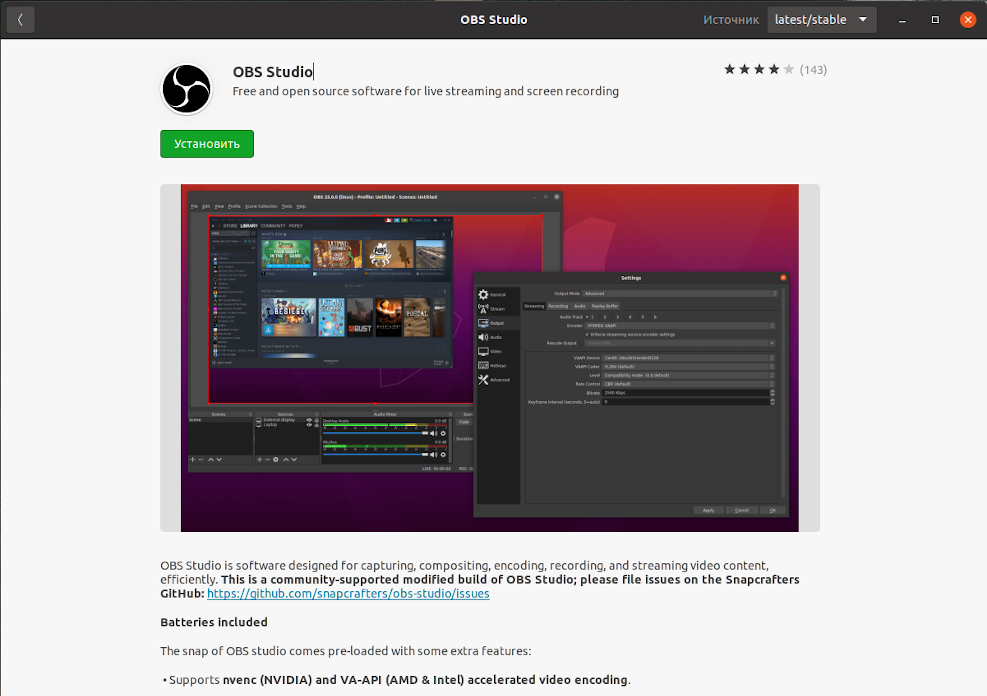Select Audio Track 1 radio button
The height and width of the screenshot is (696, 987).
tap(589, 317)
